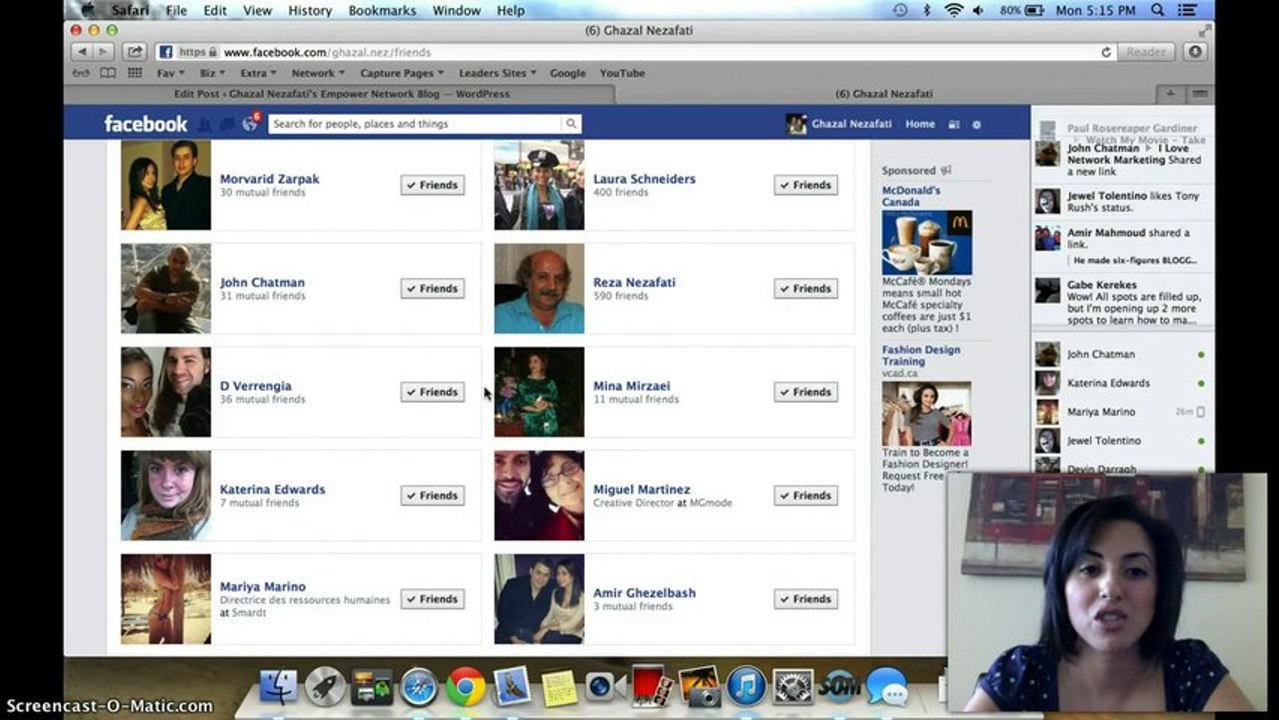The width and height of the screenshot is (1279, 720).
Task: Open Safari compass icon in the Dock
Action: (419, 687)
